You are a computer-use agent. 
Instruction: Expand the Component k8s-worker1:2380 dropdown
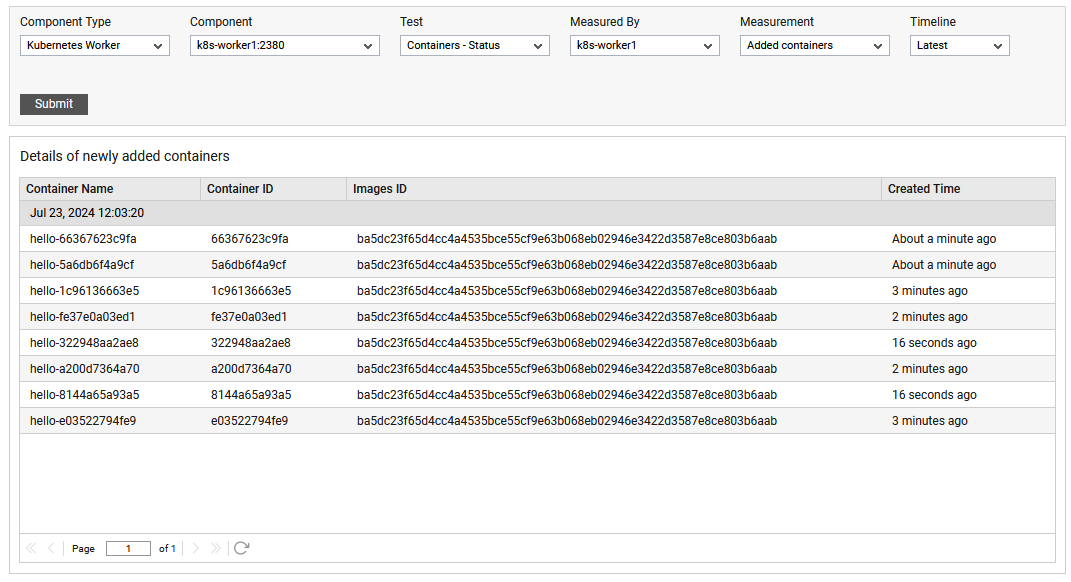click(x=285, y=46)
